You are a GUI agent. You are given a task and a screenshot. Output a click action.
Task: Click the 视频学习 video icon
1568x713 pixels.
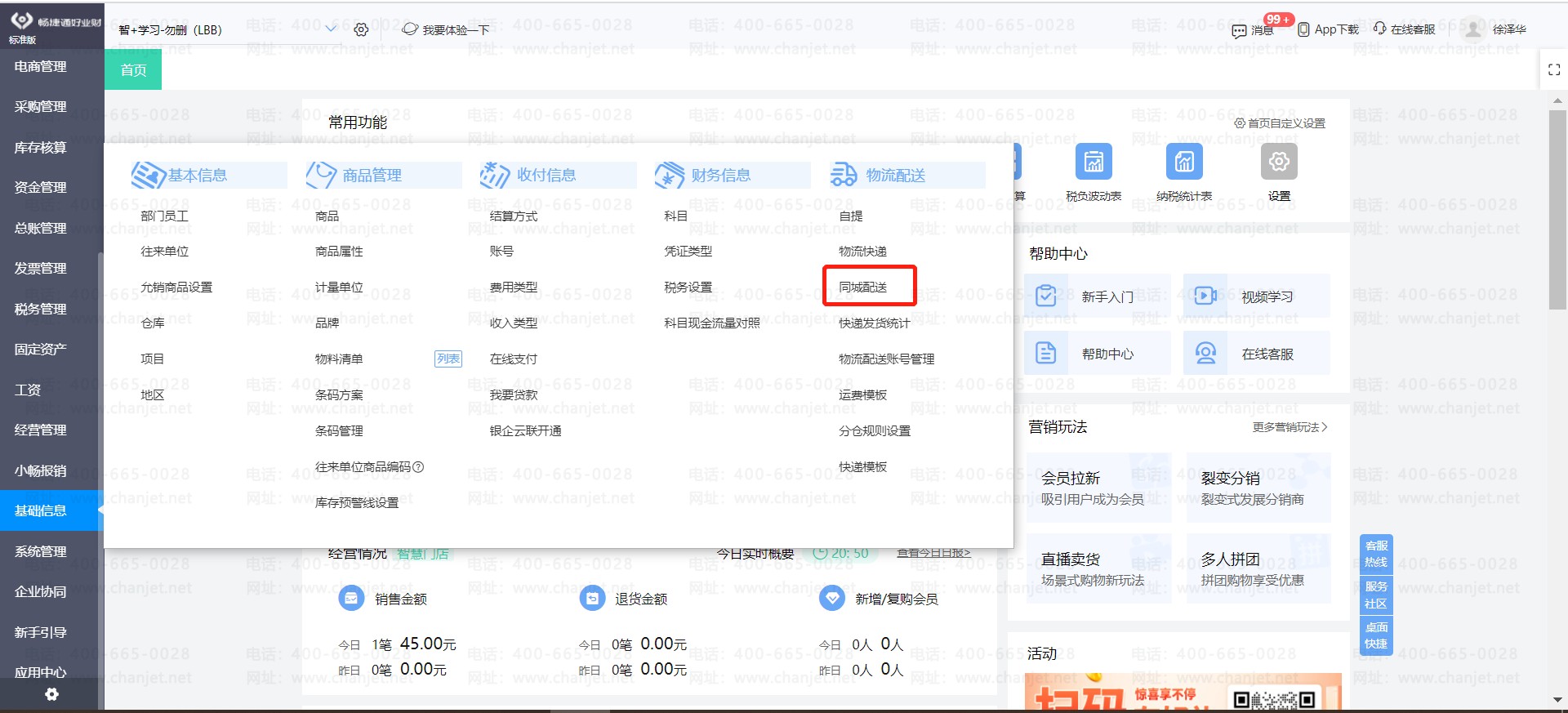[1205, 296]
